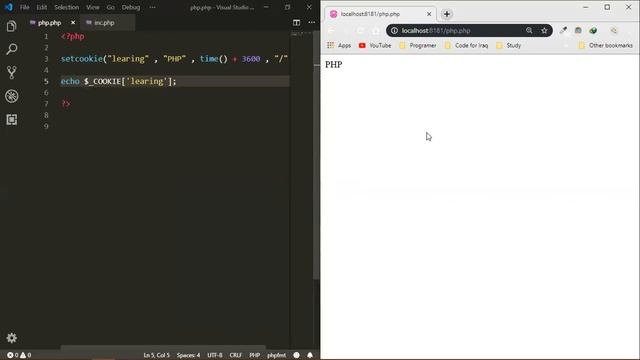Open the Extensions view

tap(11, 120)
